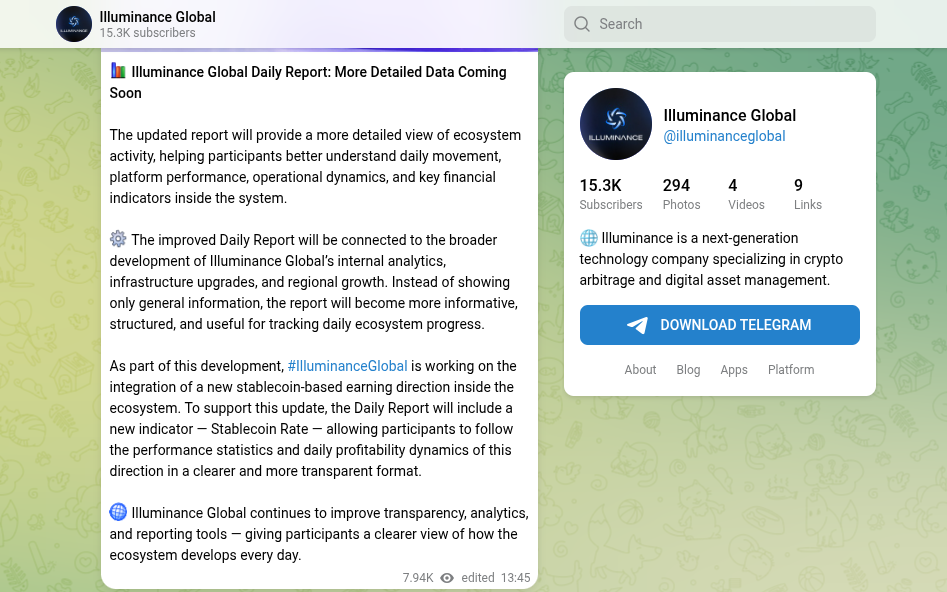Click the paper plane icon on Download button
The width and height of the screenshot is (947, 592).
coord(637,325)
